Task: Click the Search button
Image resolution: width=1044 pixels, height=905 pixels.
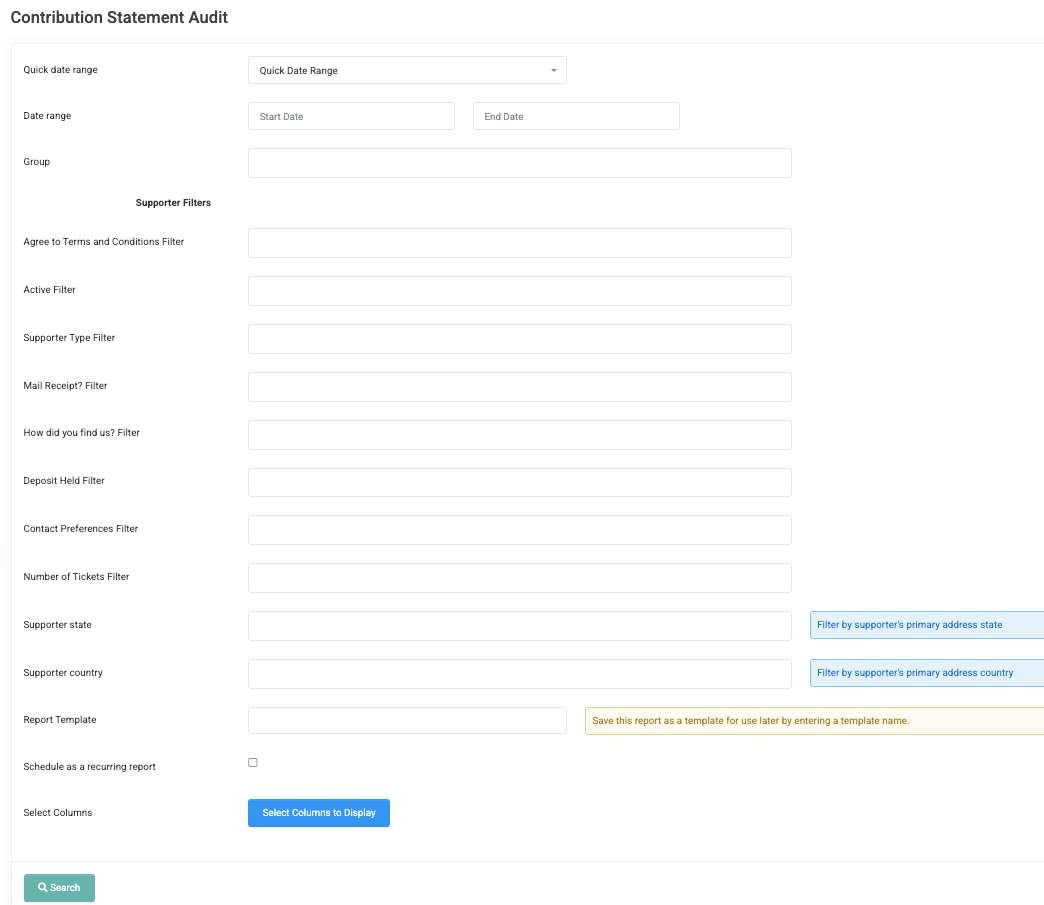Action: click(x=59, y=888)
